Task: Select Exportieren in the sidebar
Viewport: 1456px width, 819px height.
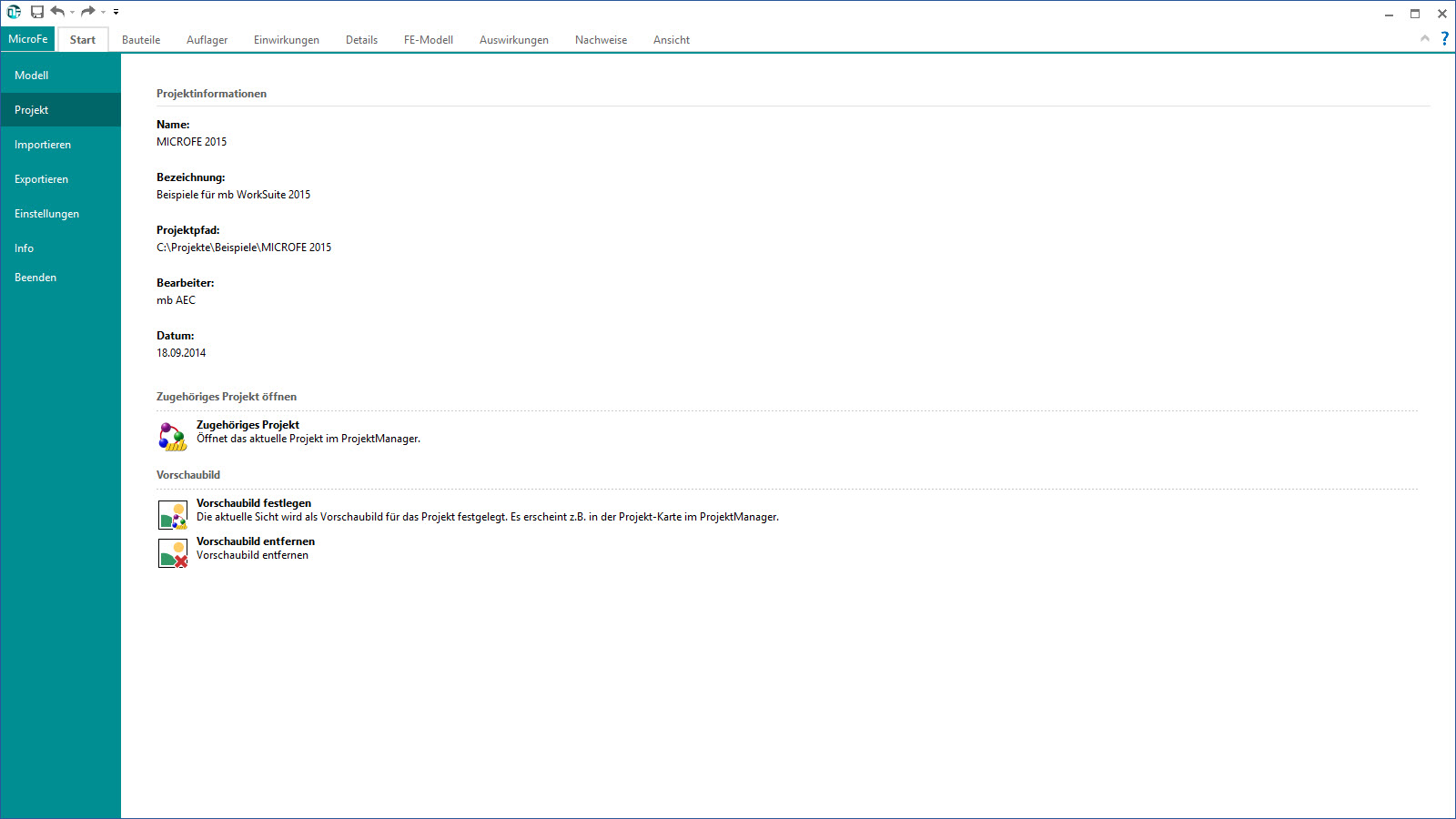Action: pos(61,179)
